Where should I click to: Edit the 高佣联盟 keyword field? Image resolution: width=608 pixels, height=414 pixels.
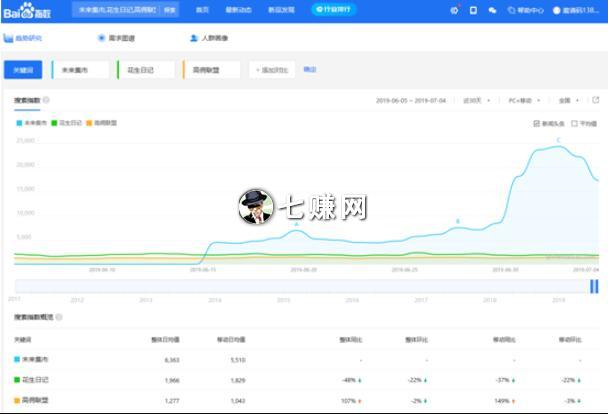211,70
